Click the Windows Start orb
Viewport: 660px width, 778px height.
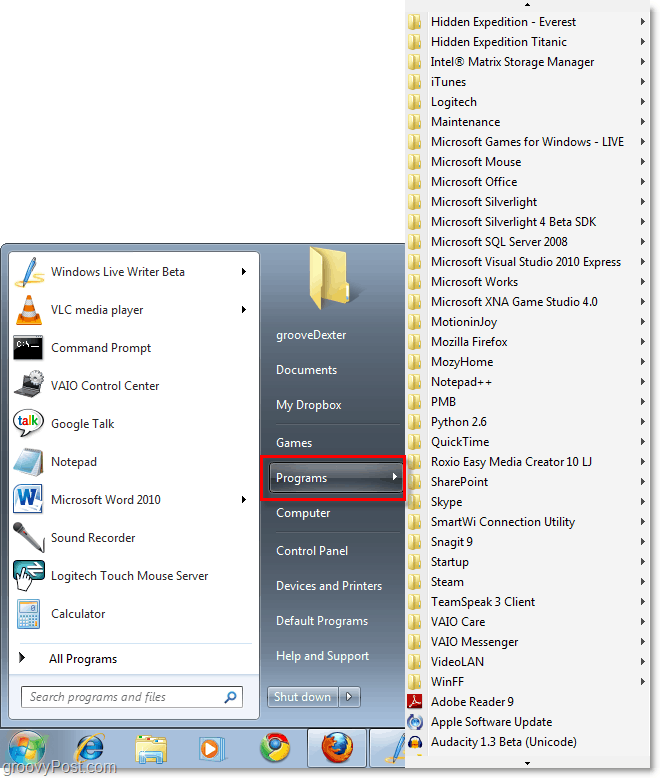26,749
